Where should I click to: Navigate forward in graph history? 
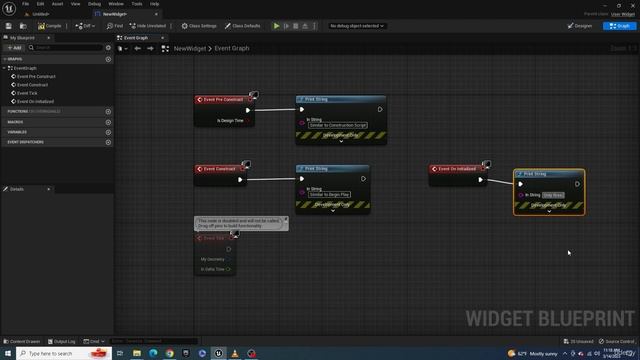pyautogui.click(x=151, y=49)
